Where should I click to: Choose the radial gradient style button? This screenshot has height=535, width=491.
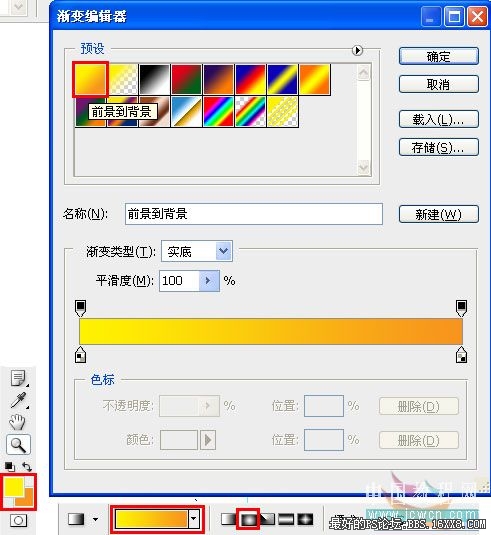coord(248,519)
